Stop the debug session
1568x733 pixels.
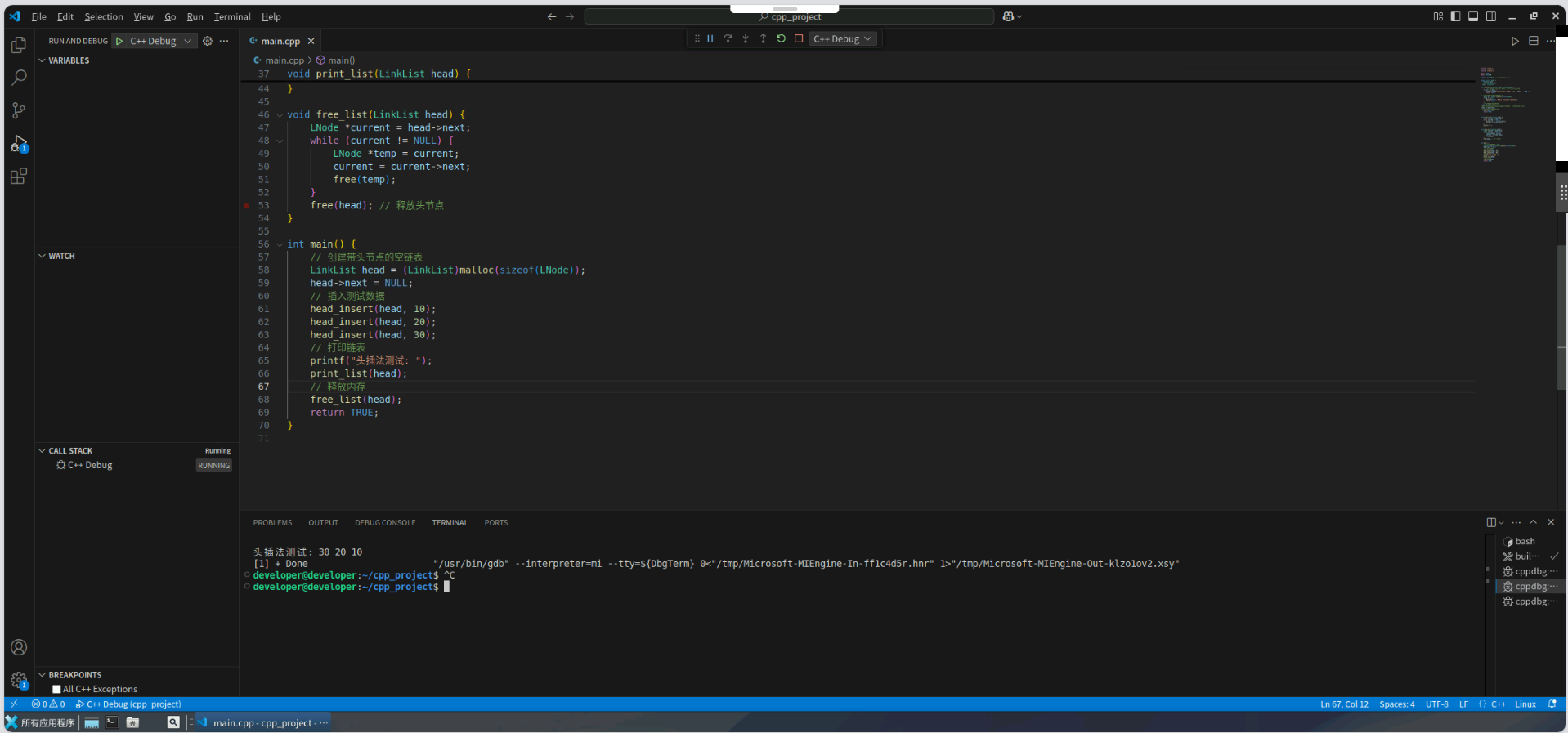(799, 38)
